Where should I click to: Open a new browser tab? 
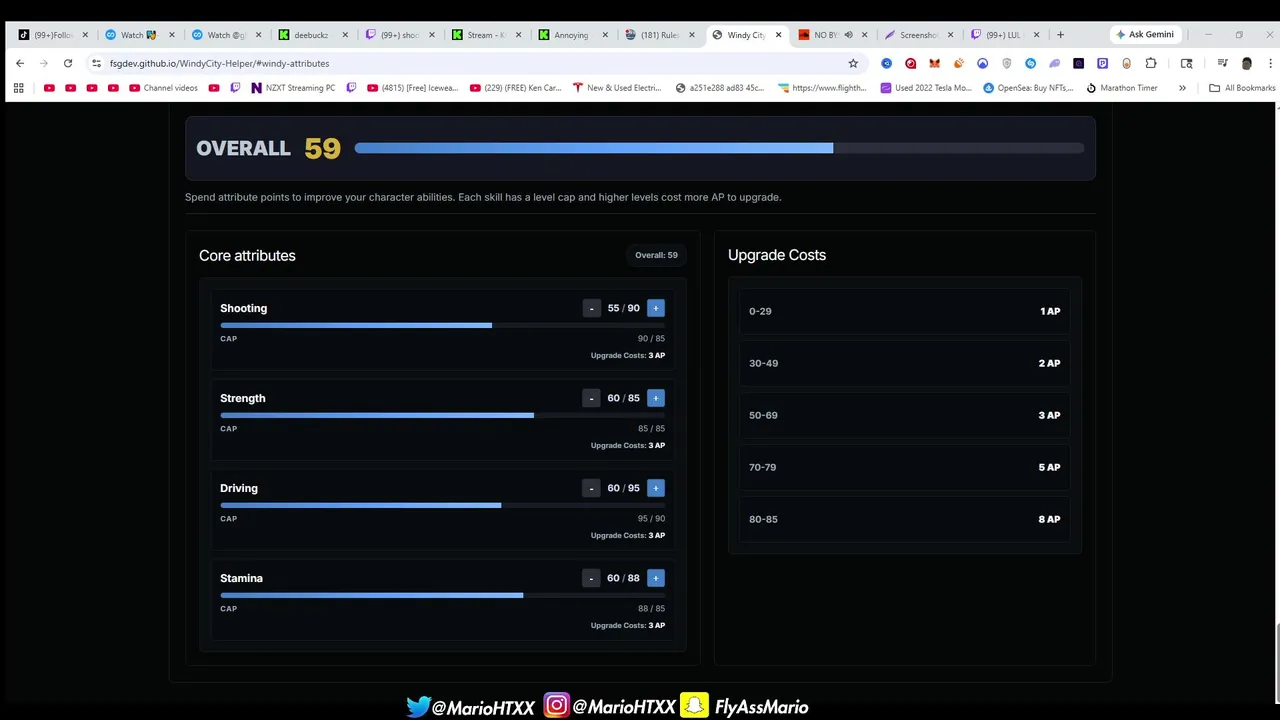click(1060, 35)
